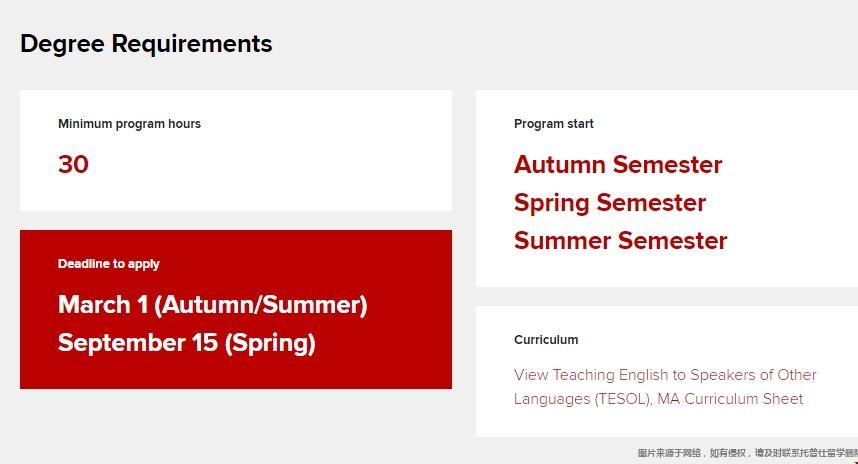Select the Summer Semester text
858x464 pixels.
621,241
